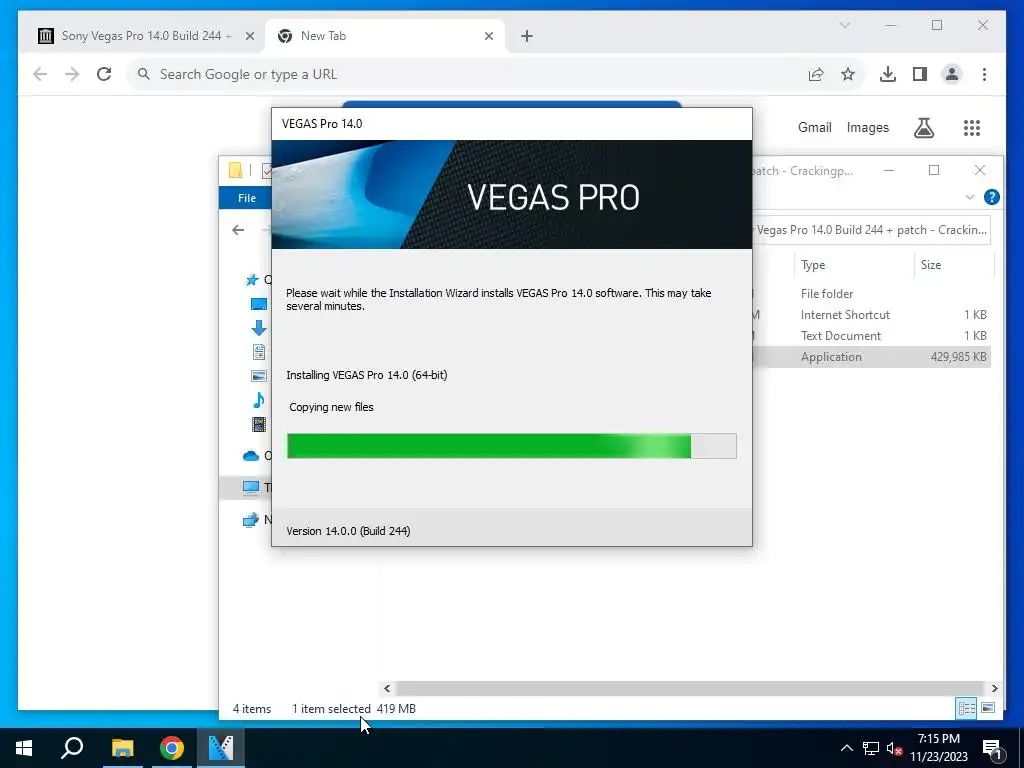The width and height of the screenshot is (1024, 768).
Task: Open the Windows Start menu
Action: tap(24, 748)
